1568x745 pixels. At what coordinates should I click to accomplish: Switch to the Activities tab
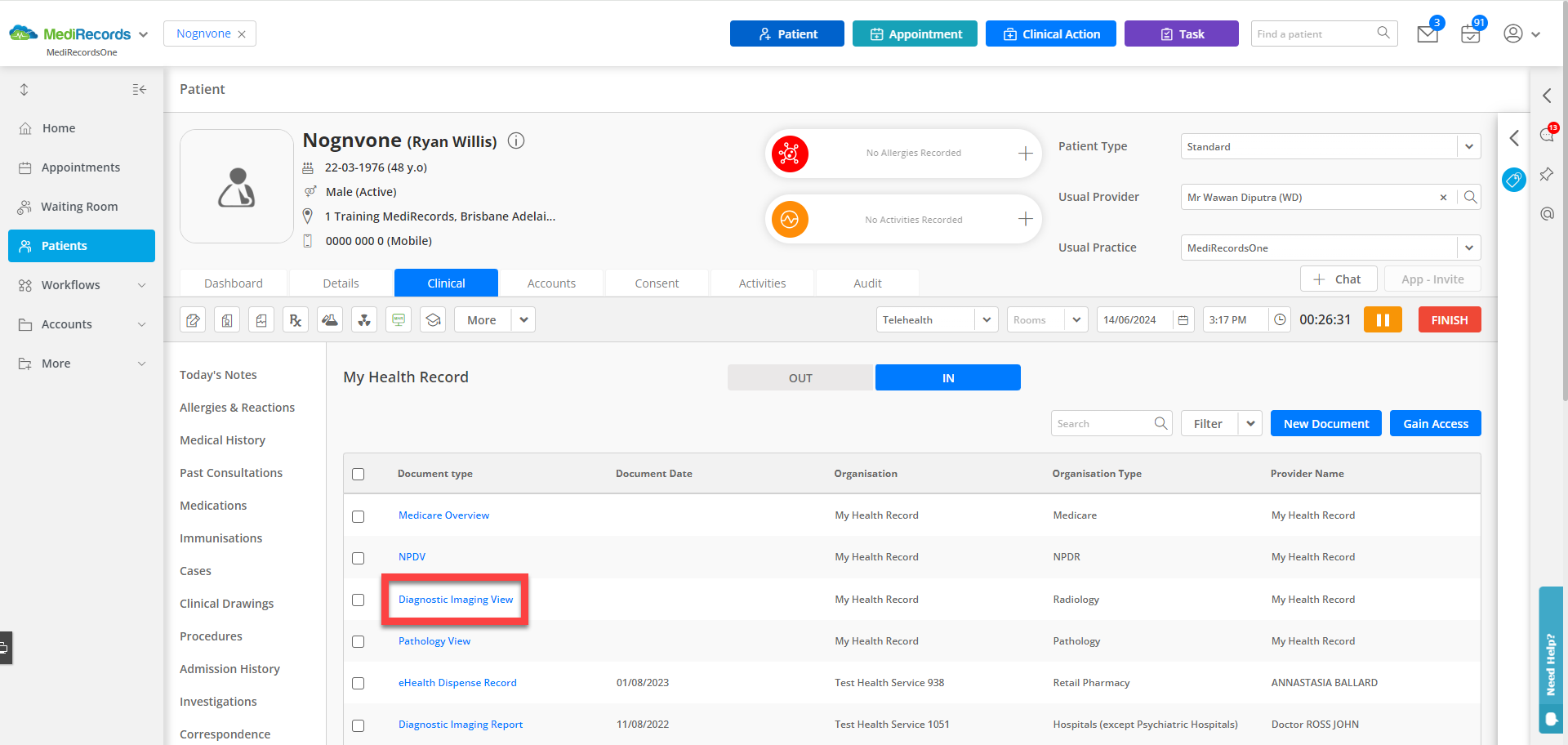tap(762, 283)
